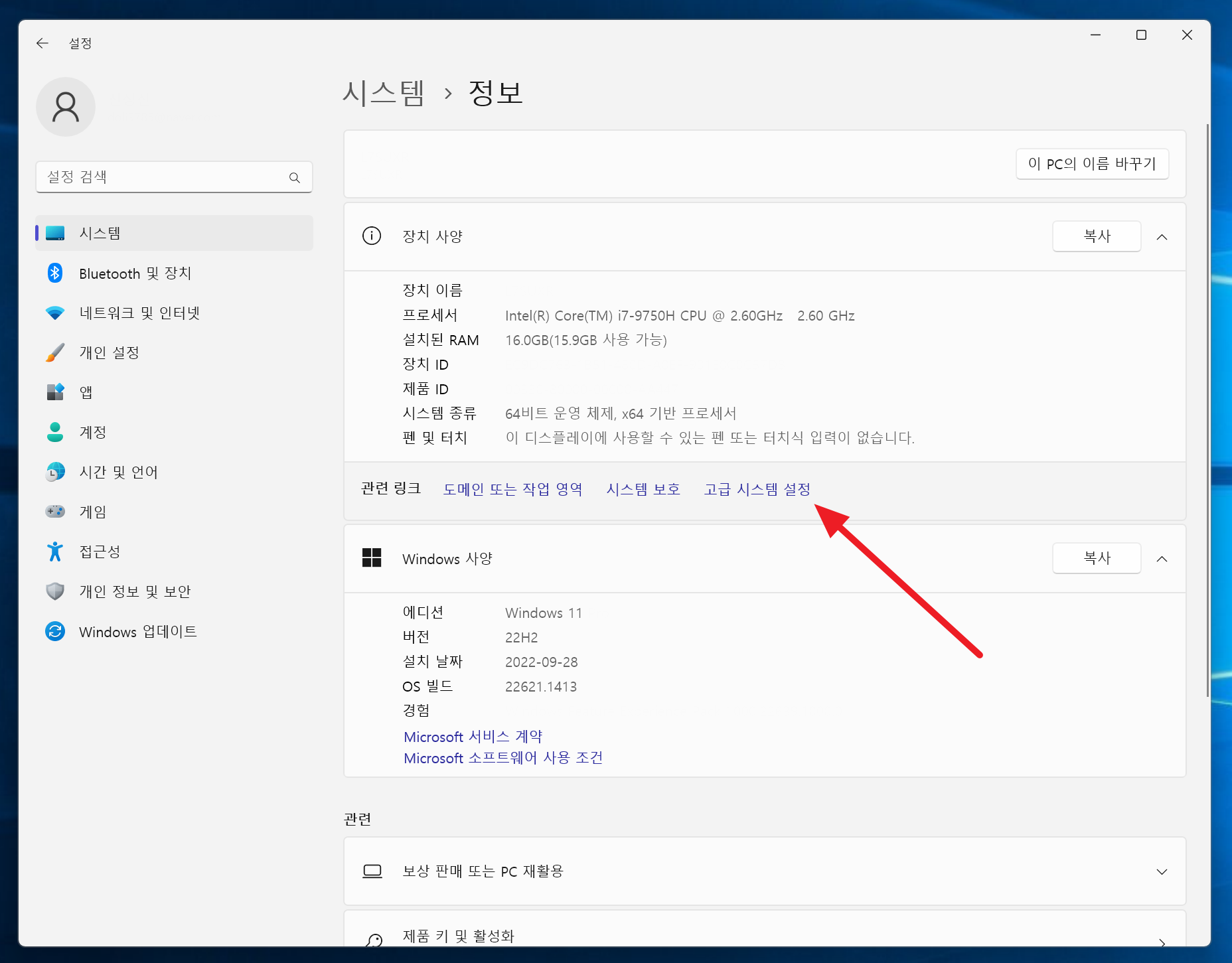Expand 보상 판매 또는 PC 재활용 chevron

(x=1162, y=871)
